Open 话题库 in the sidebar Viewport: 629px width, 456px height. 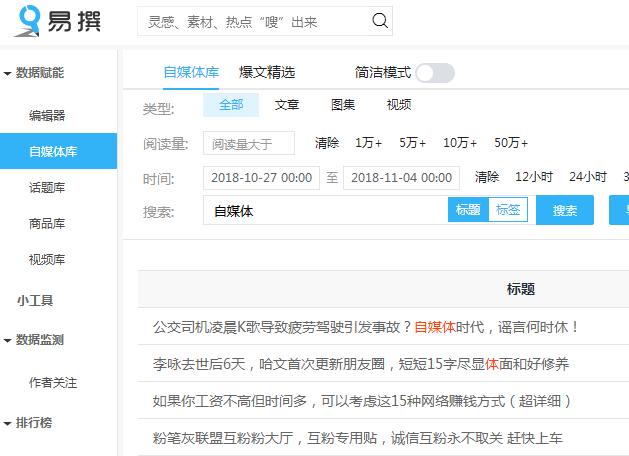point(47,187)
